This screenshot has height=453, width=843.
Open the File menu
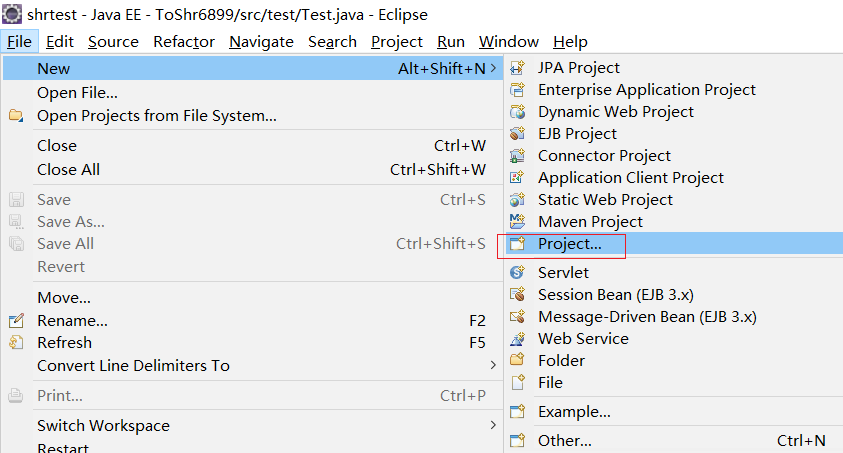tap(19, 41)
